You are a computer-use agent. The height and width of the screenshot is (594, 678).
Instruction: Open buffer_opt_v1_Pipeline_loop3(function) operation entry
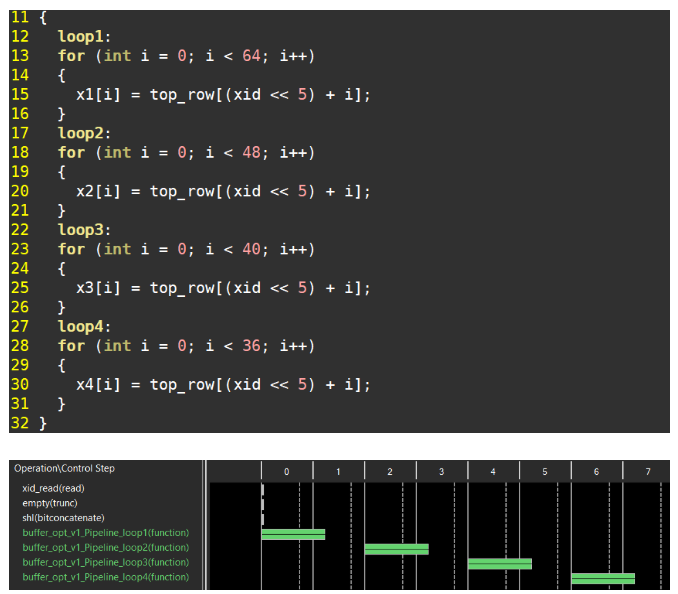pyautogui.click(x=105, y=563)
